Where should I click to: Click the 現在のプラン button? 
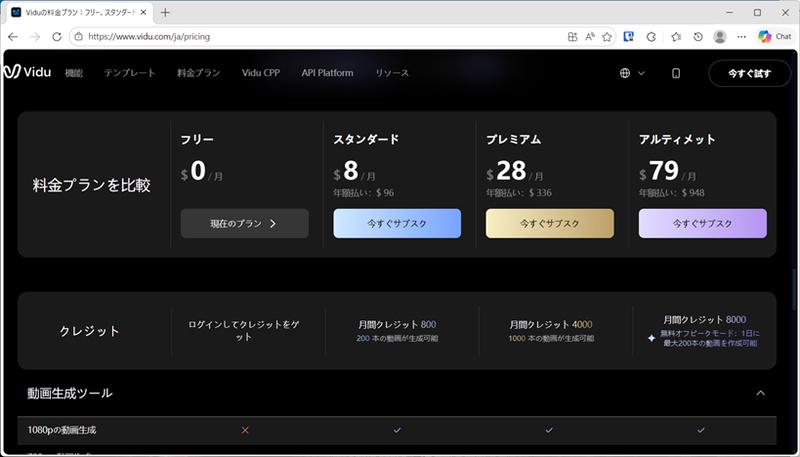244,223
